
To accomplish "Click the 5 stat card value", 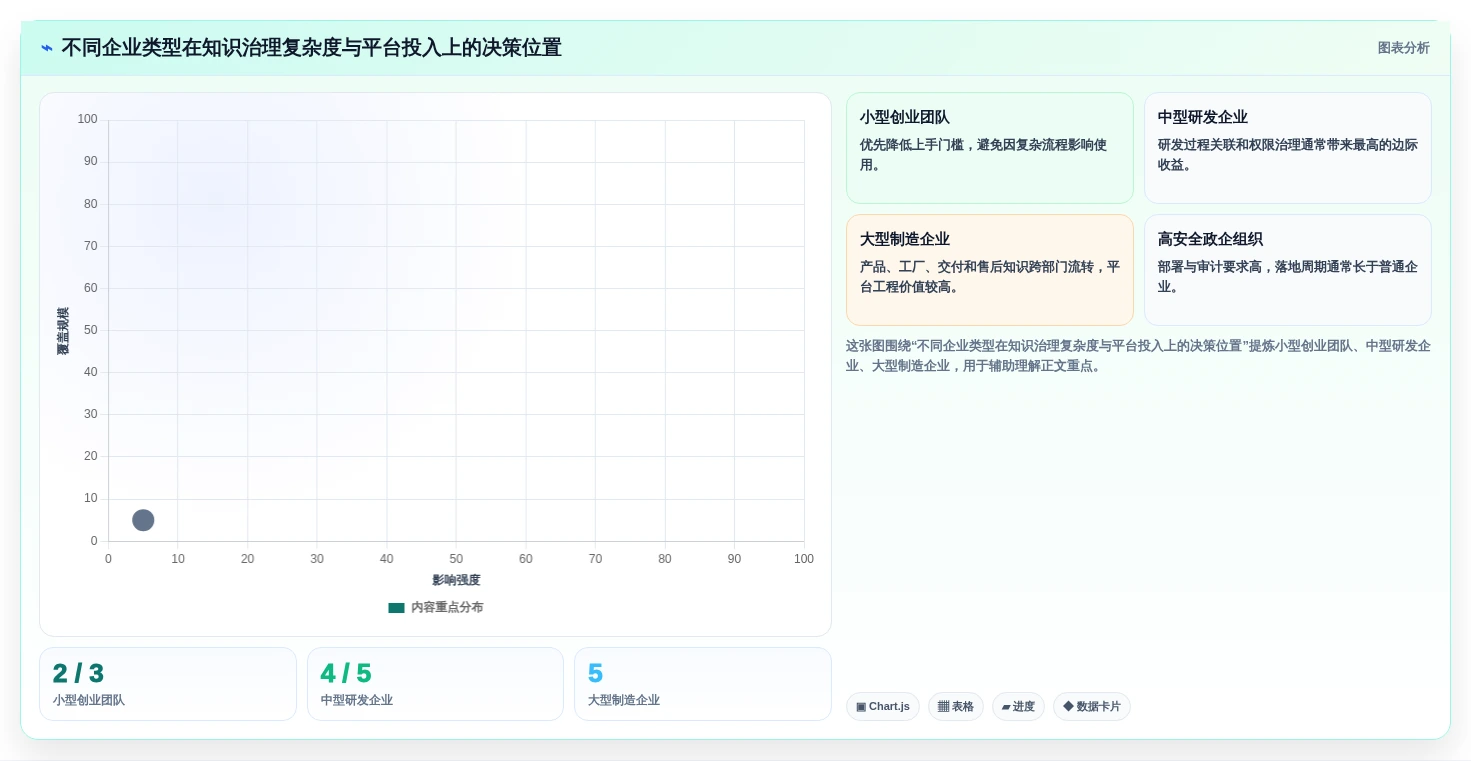I will 596,674.
